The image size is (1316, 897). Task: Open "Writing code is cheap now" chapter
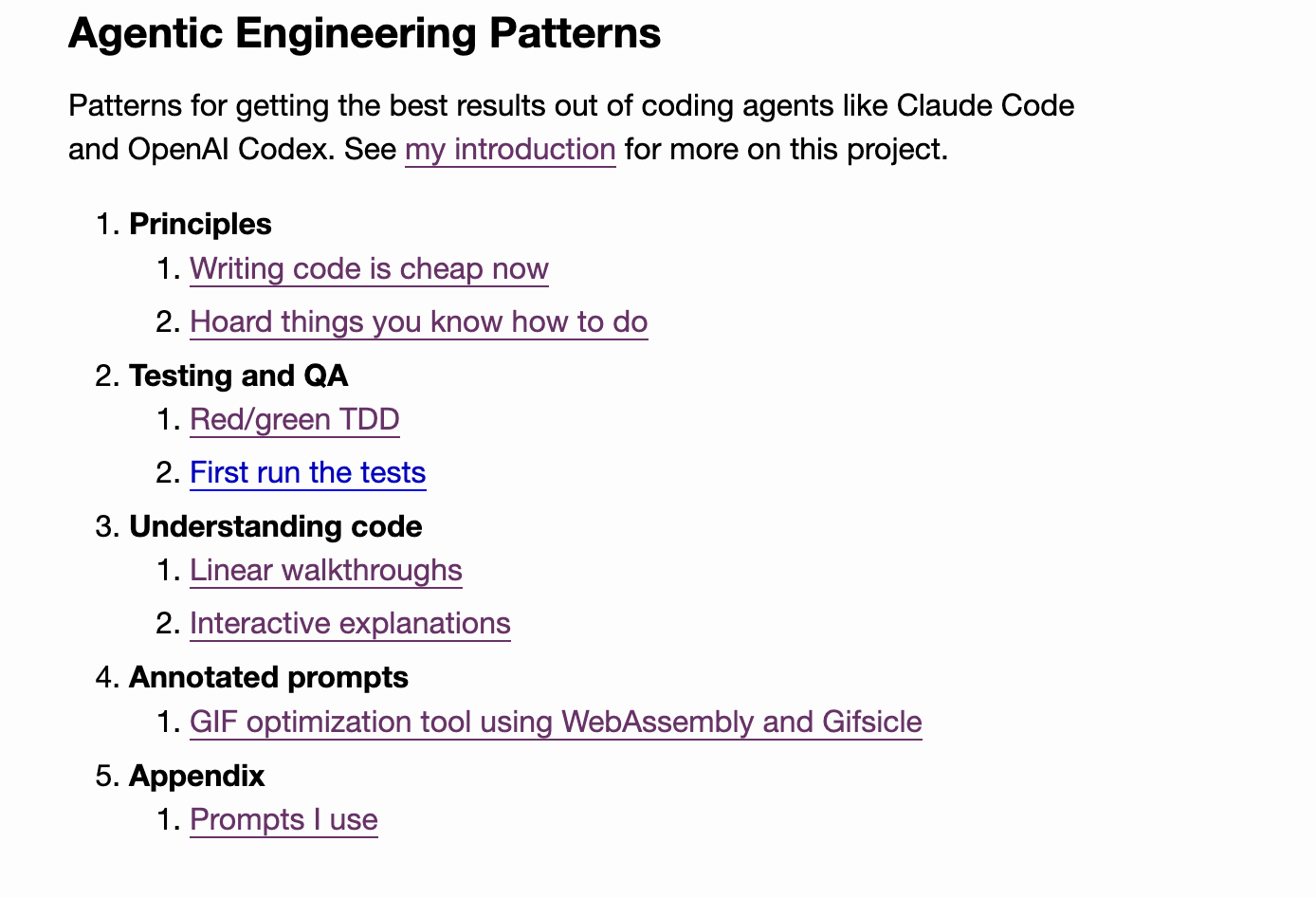[369, 269]
